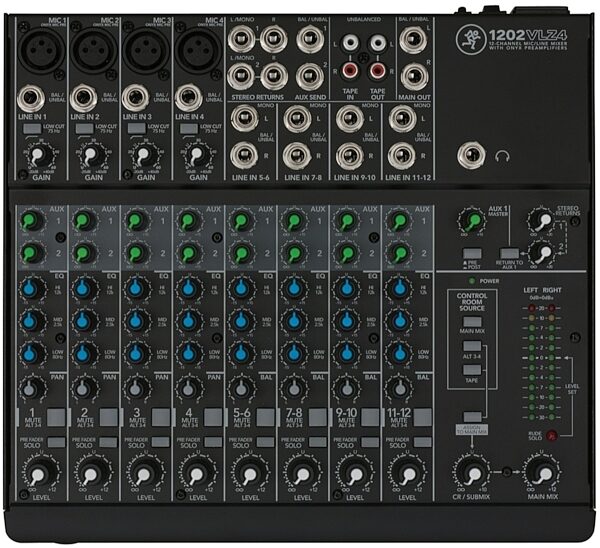The image size is (600, 548).
Task: Select TAPE as control room source
Action: (x=472, y=370)
